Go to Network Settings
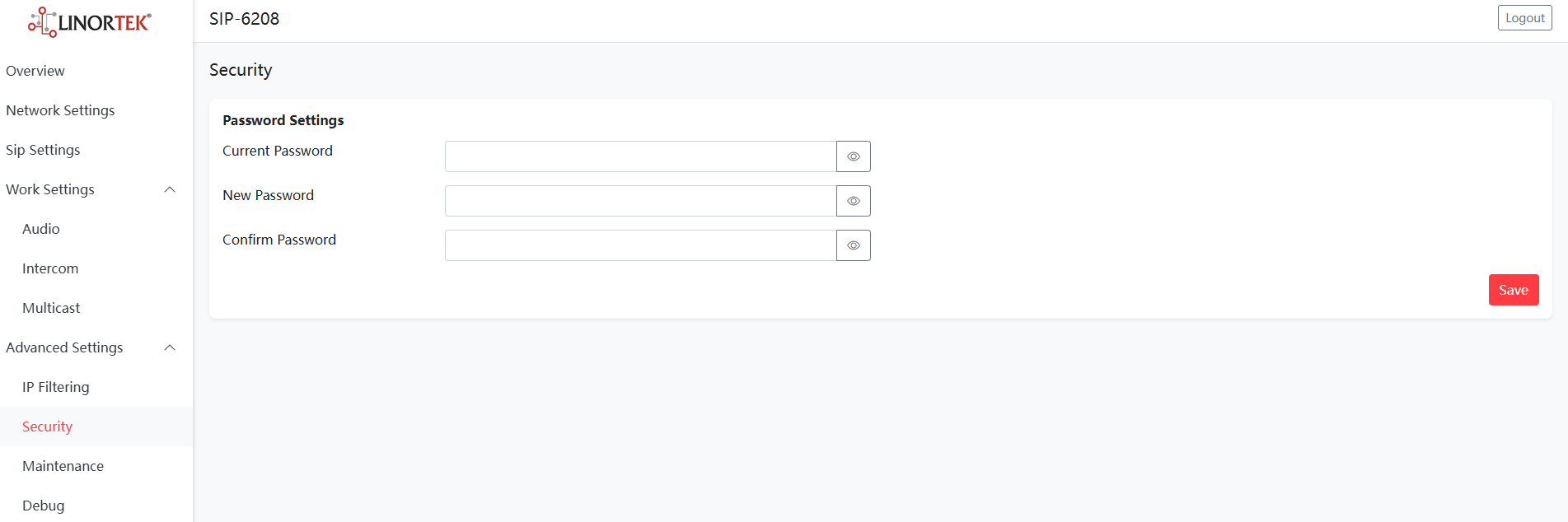Screen dimensions: 1568x522 pos(60,110)
